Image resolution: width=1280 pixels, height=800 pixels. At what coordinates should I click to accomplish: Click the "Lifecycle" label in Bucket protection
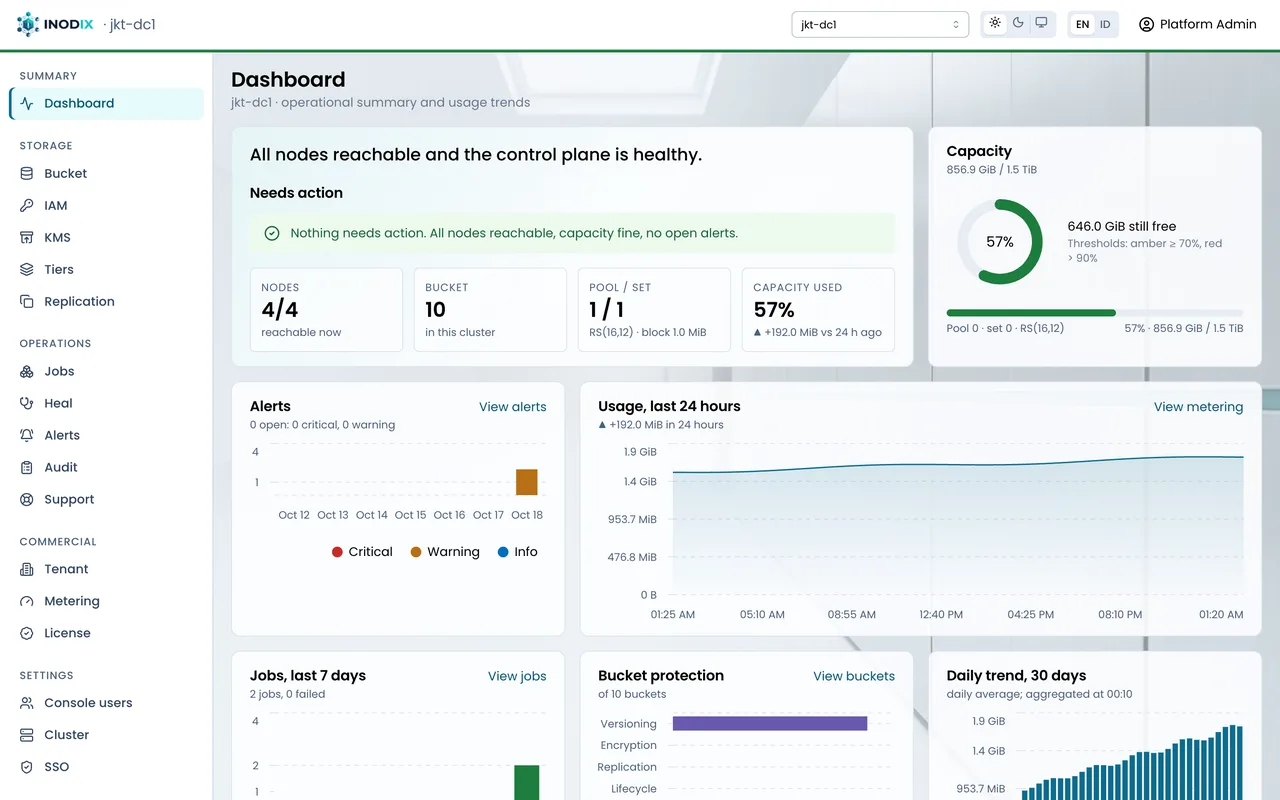(634, 789)
